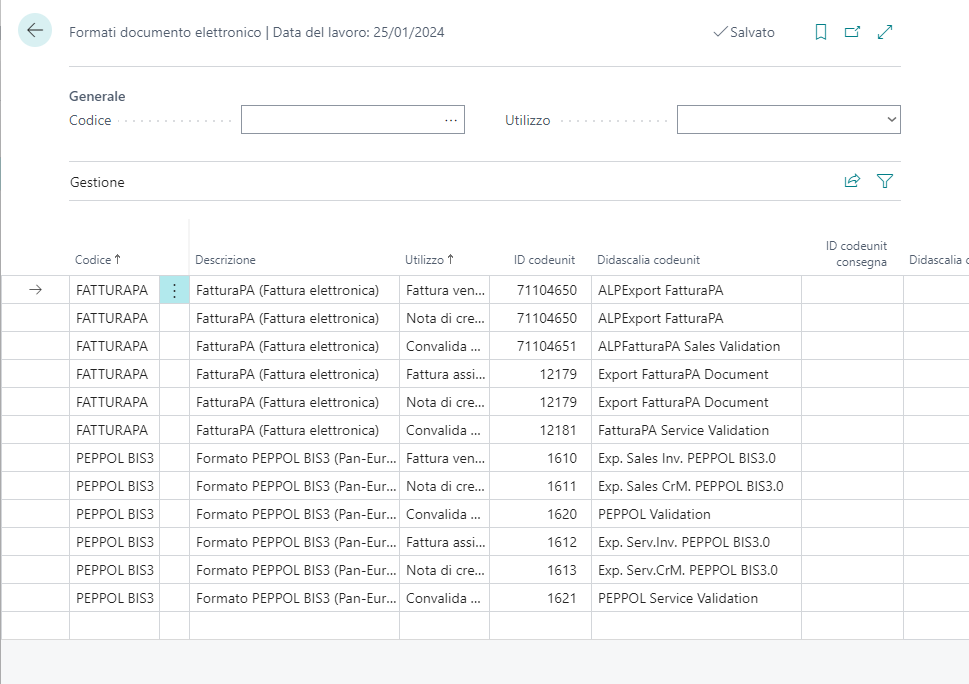Select the PEPPOL Validation codeunit cell
This screenshot has width=969, height=684.
(x=654, y=515)
